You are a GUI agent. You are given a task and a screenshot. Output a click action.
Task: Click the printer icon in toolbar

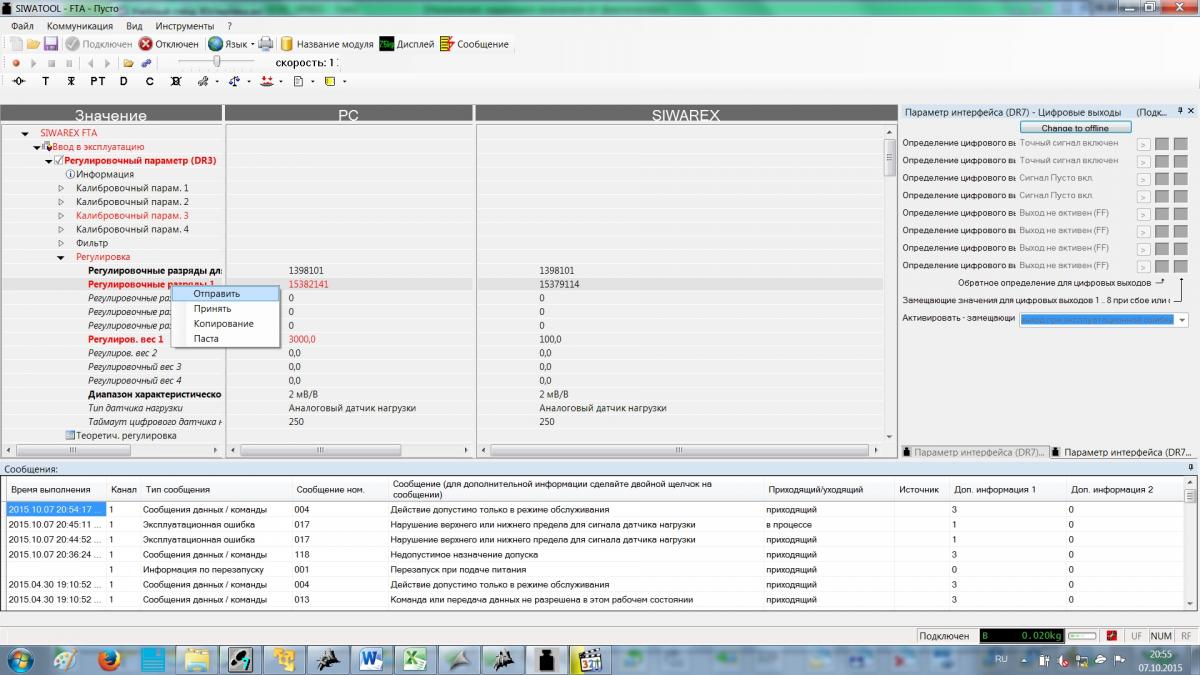(x=266, y=44)
